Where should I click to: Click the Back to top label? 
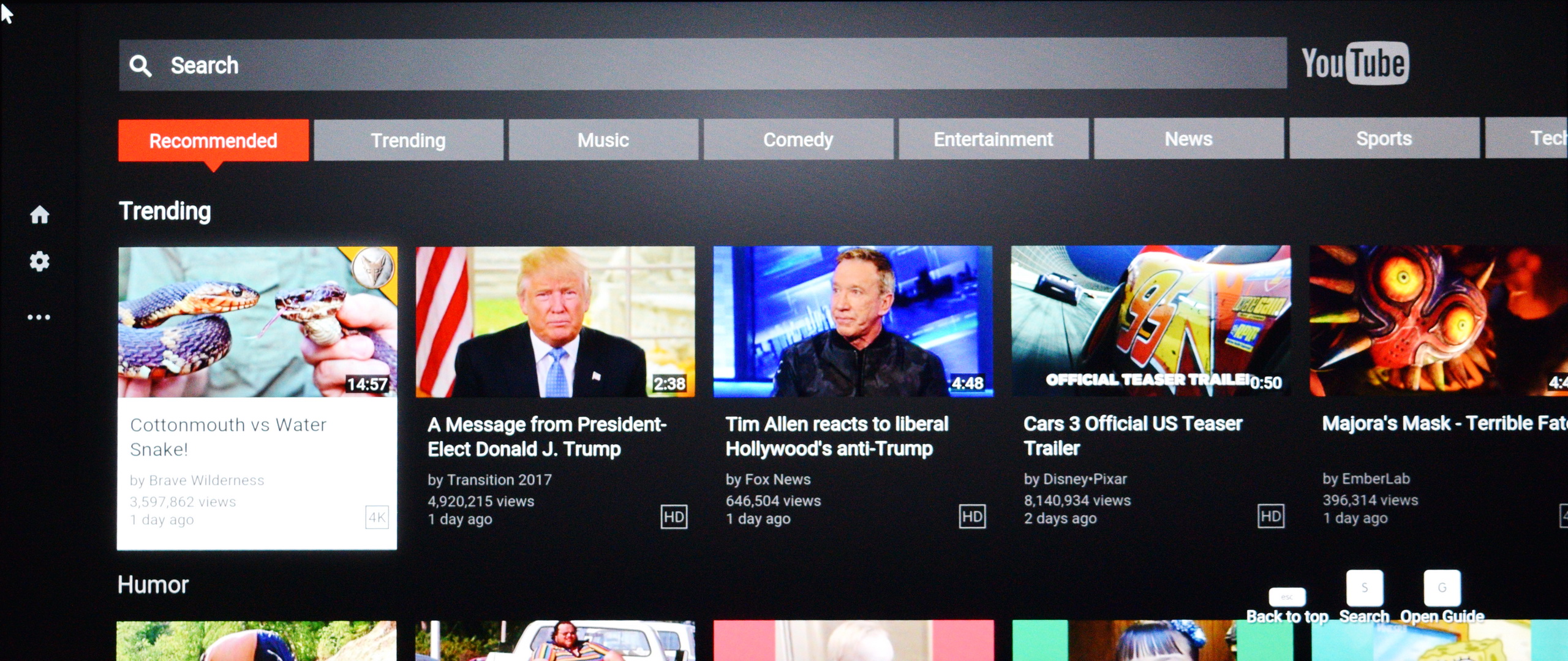coord(1287,616)
